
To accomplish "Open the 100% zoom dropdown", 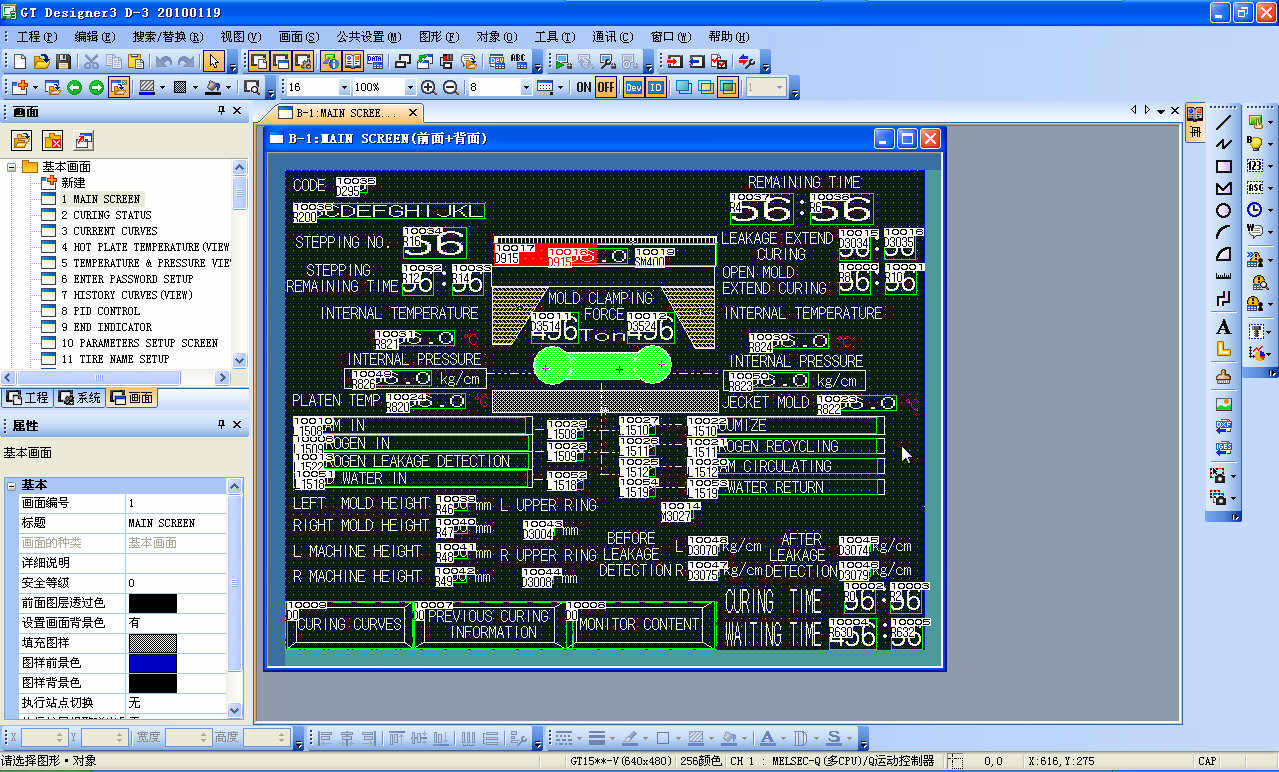I will tap(410, 88).
